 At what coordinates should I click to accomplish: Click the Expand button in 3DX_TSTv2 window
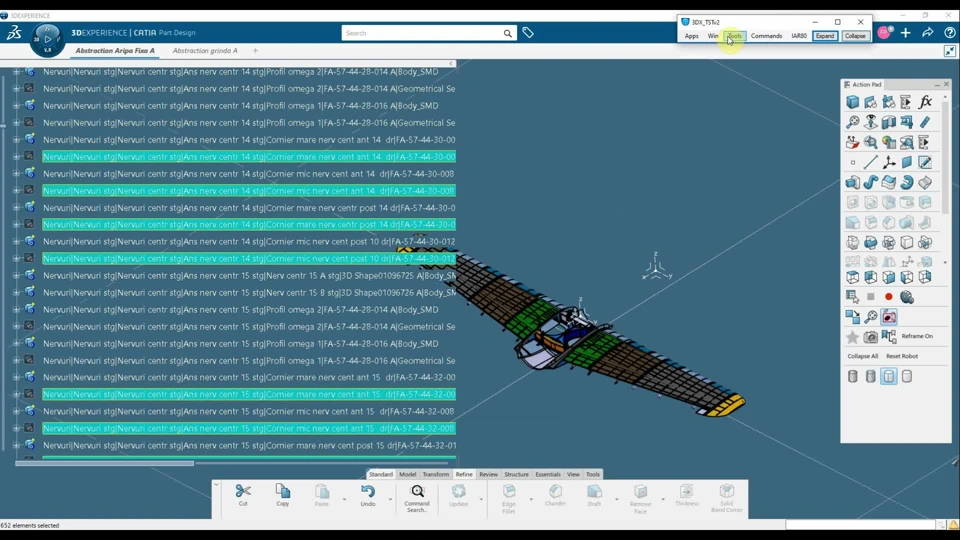(825, 36)
